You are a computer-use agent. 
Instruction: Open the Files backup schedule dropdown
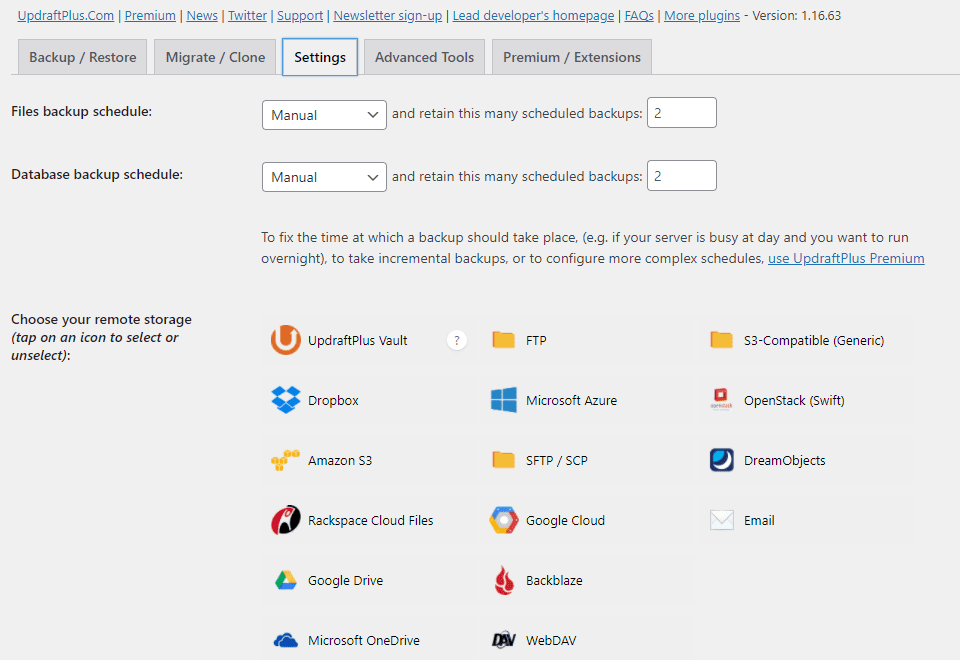click(323, 115)
